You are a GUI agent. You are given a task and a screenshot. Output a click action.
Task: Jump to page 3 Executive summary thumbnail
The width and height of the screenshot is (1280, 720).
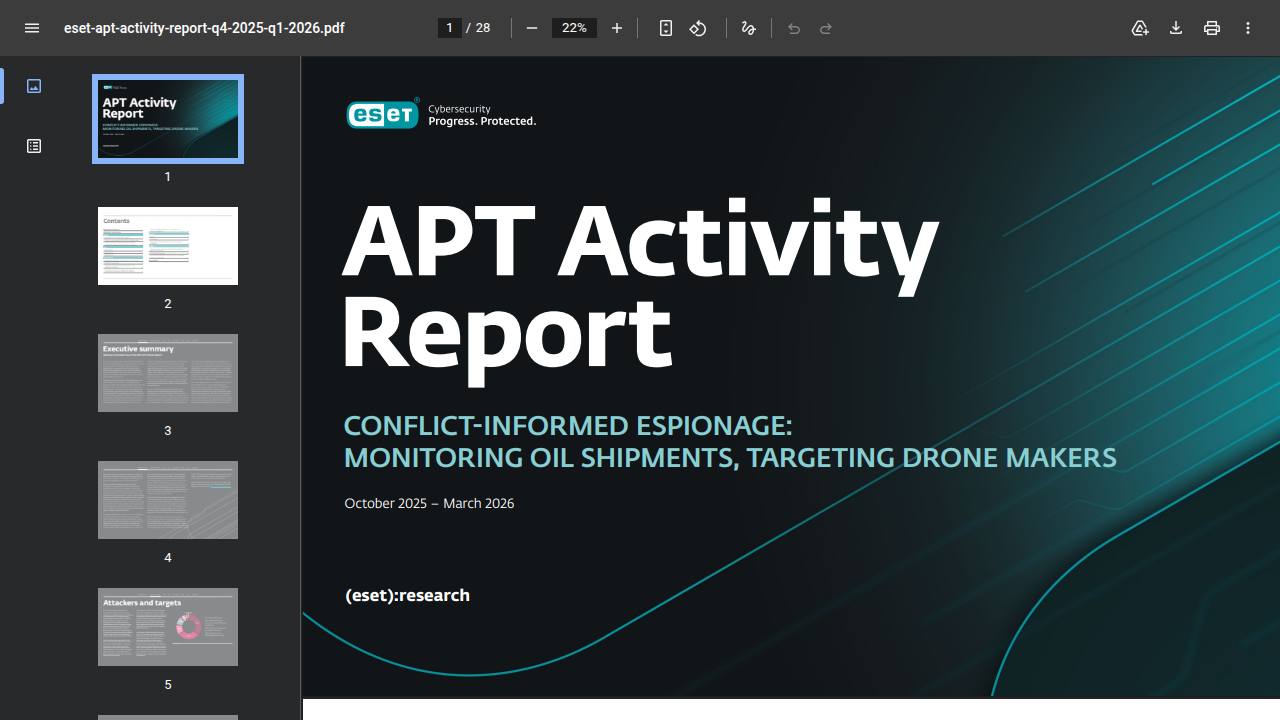[x=168, y=373]
